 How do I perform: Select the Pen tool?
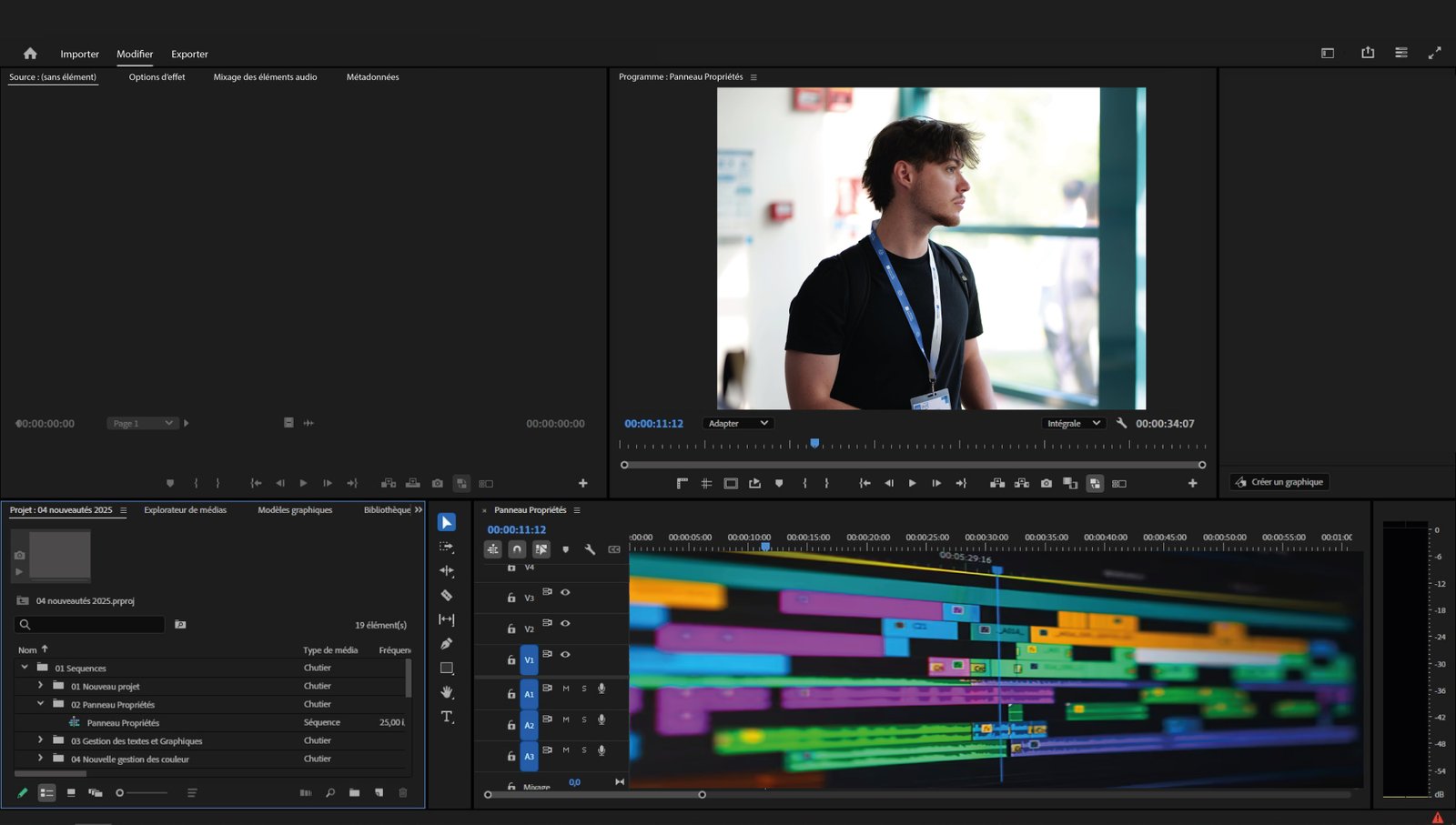coord(446,644)
